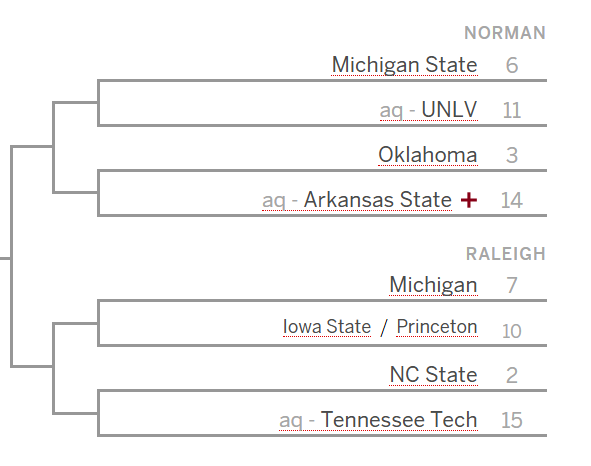Click the NORMAN site heading
591x466 pixels.
505,33
